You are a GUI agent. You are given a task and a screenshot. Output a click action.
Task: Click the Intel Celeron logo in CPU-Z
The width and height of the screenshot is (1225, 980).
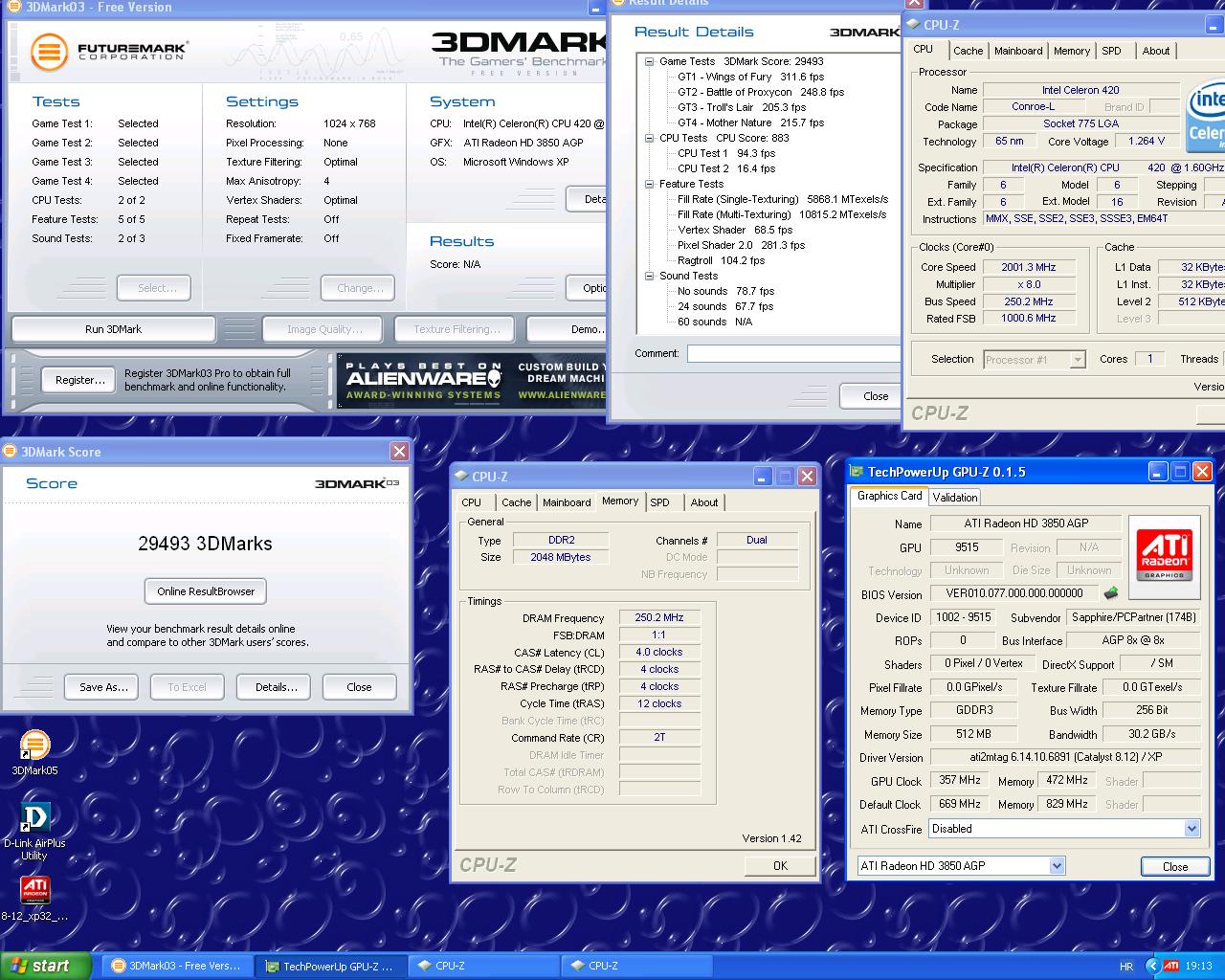(x=1206, y=118)
